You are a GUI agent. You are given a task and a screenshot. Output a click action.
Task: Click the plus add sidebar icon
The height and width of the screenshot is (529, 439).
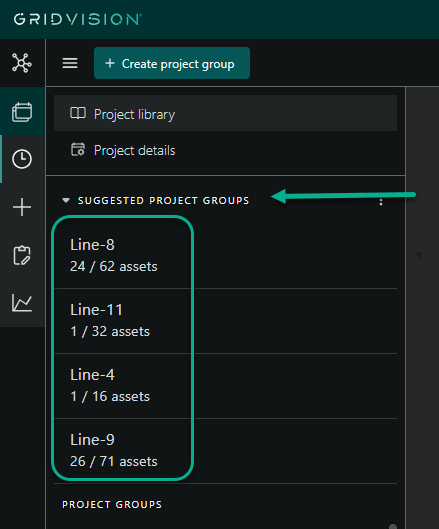pyautogui.click(x=22, y=207)
